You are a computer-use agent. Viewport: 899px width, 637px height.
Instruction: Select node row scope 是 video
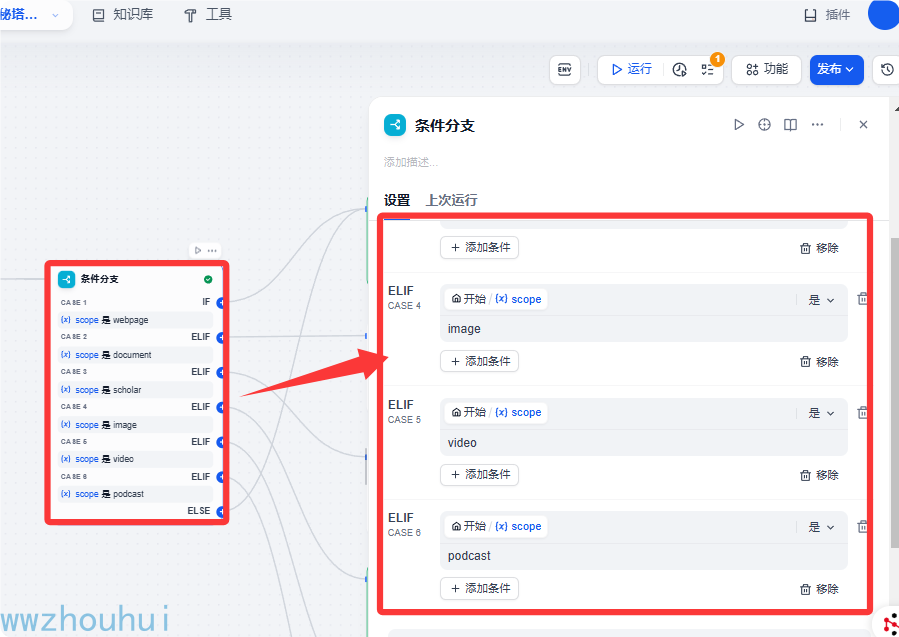click(135, 459)
